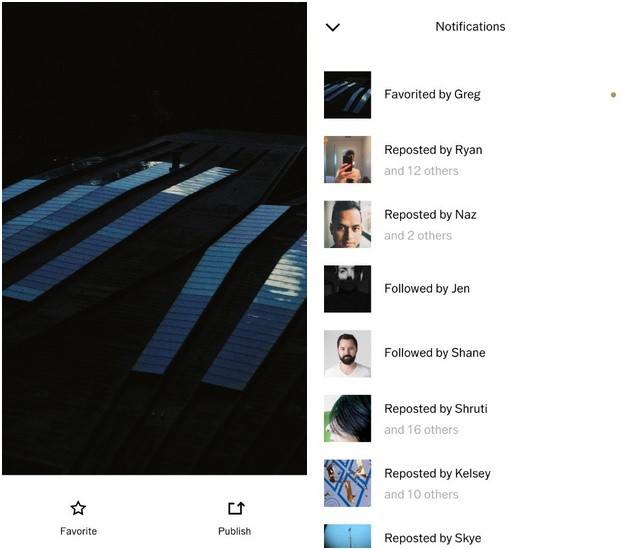Open 'and 10 others' under Kelsey

pyautogui.click(x=421, y=495)
